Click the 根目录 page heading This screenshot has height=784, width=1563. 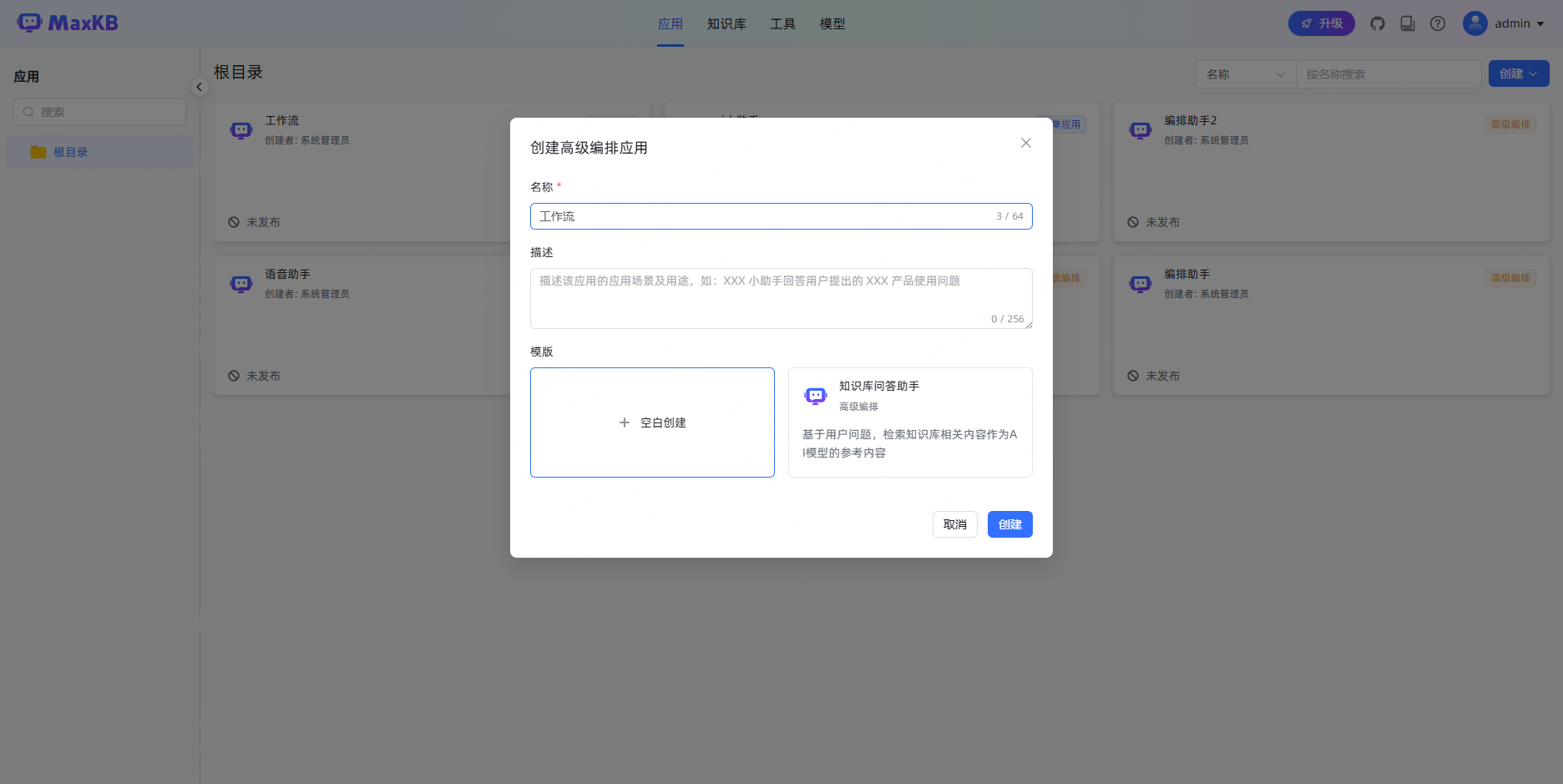pyautogui.click(x=238, y=73)
